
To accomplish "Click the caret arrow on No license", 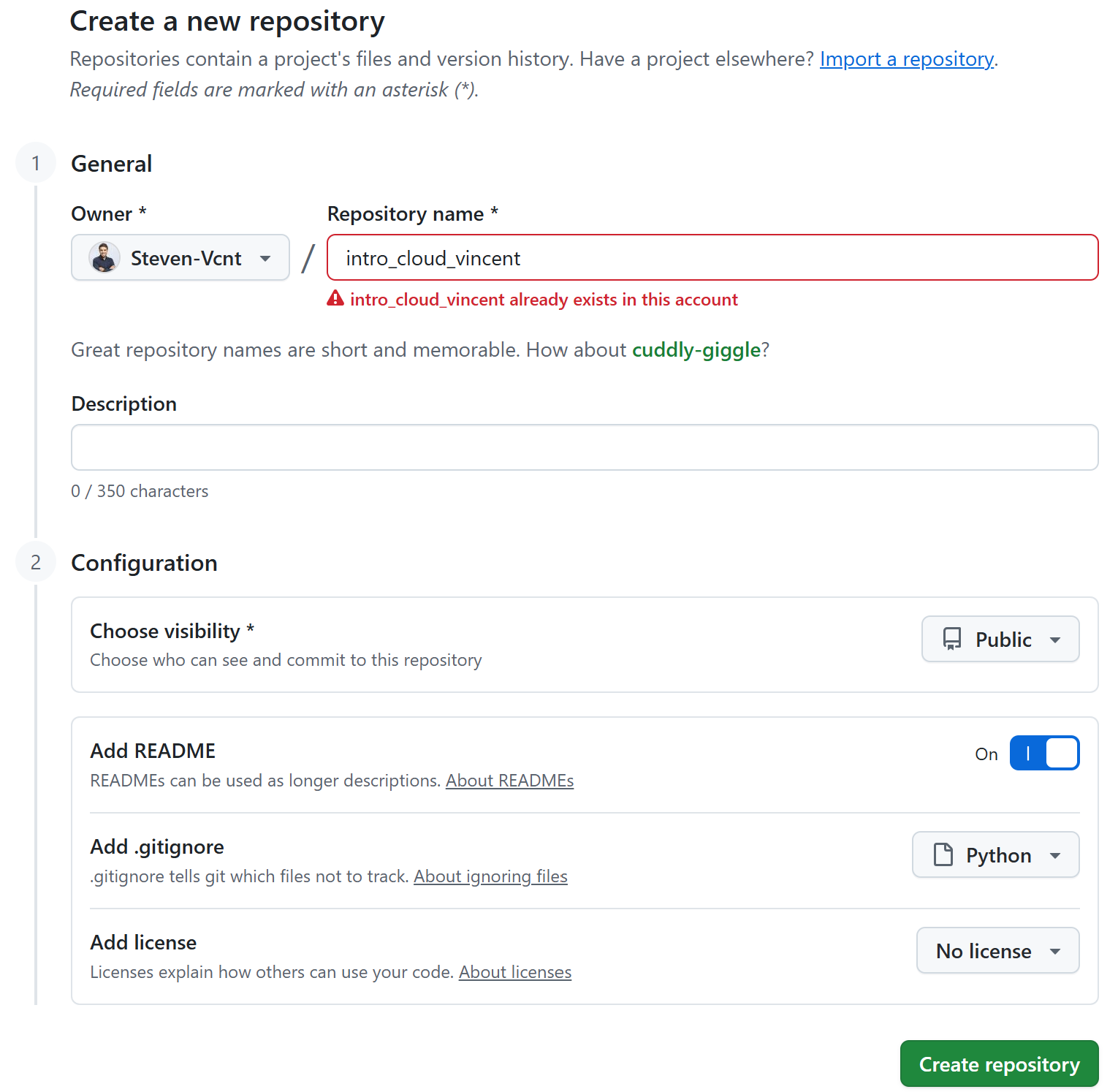I will coord(1054,951).
